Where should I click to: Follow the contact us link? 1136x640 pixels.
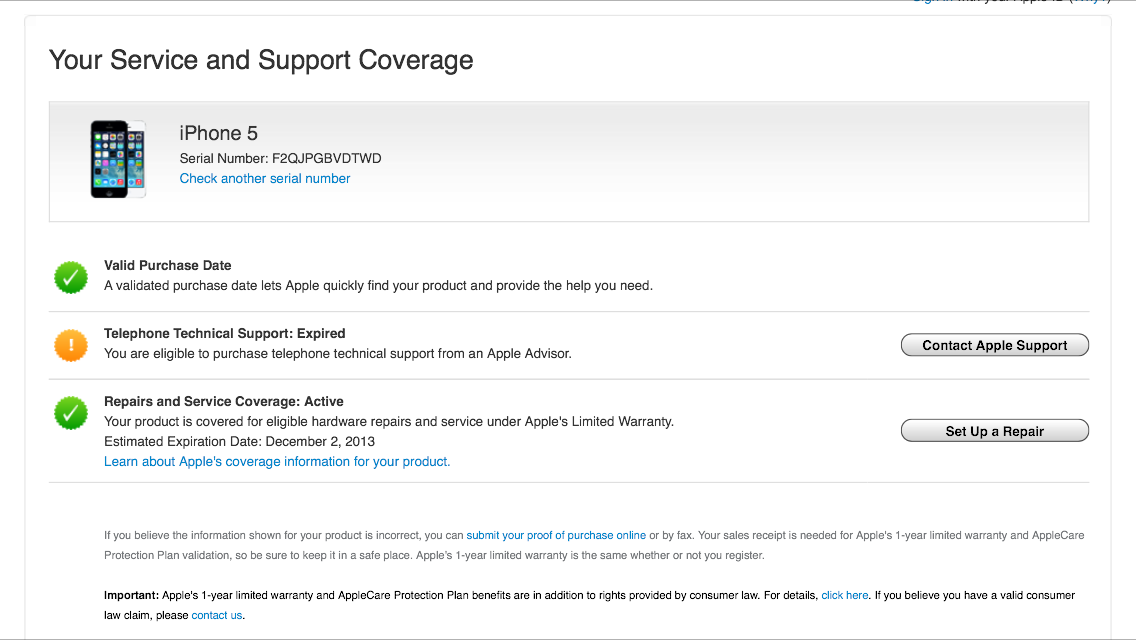point(217,616)
